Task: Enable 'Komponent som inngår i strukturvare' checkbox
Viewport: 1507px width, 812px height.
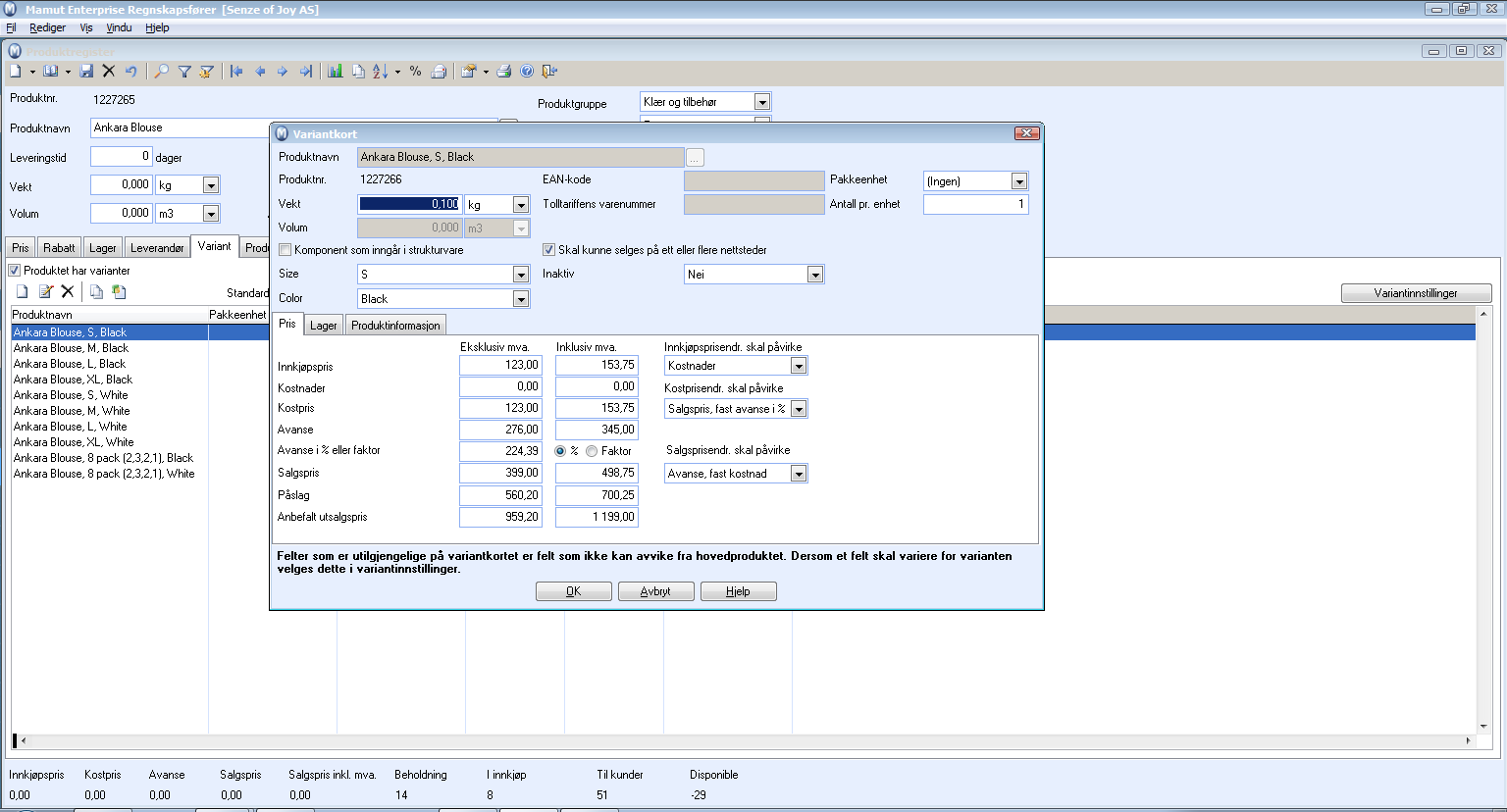Action: click(286, 250)
